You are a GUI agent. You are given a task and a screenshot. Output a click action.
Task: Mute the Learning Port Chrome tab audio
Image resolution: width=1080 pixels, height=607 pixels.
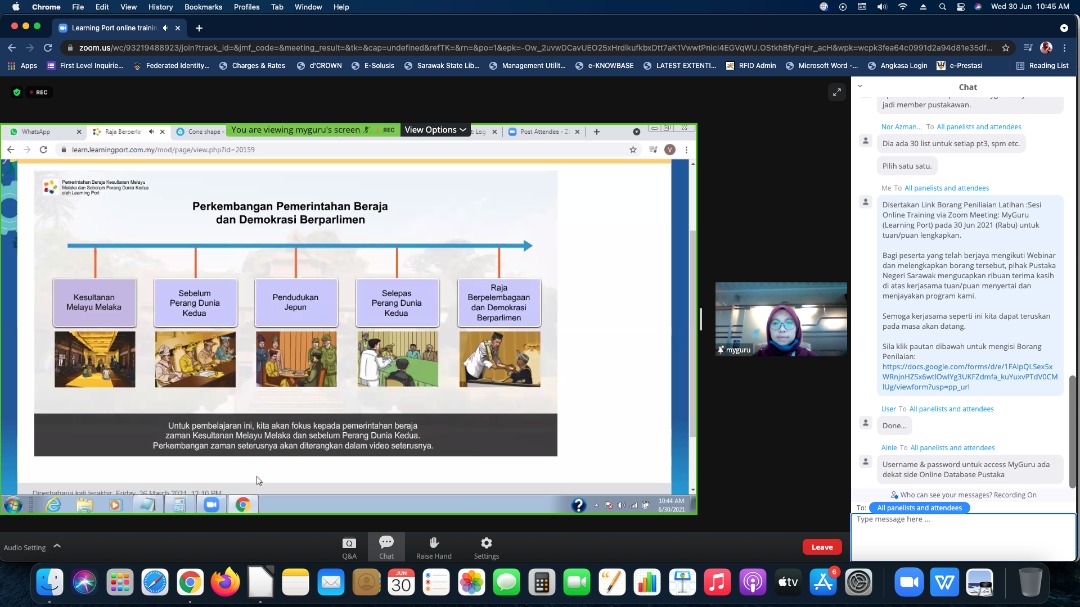[x=165, y=28]
